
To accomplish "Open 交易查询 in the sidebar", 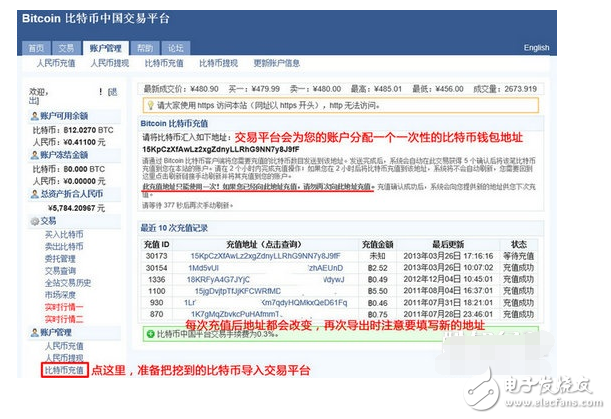I will coord(60,270).
